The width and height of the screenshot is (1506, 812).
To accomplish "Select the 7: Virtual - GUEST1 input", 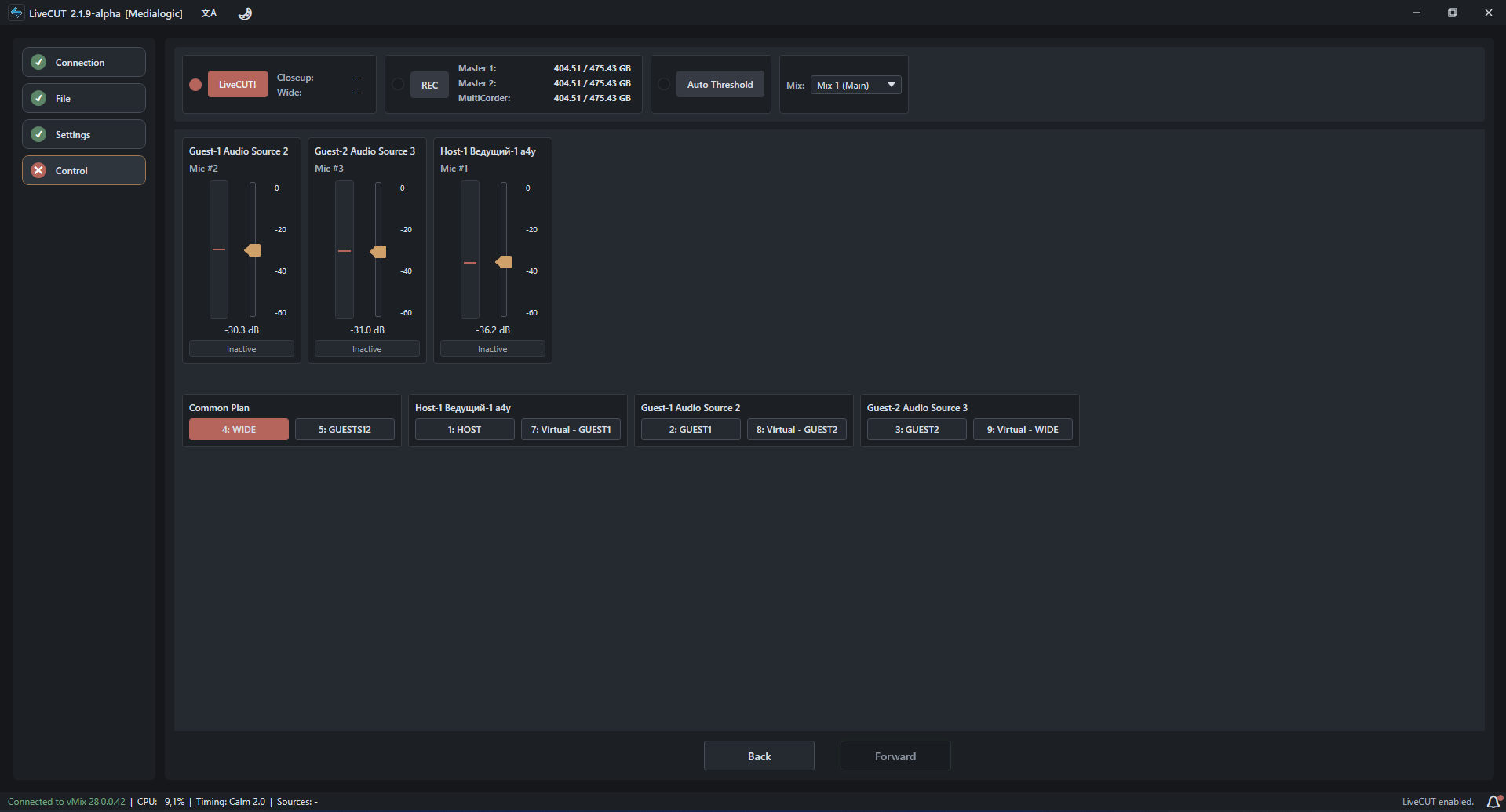I will (x=571, y=429).
